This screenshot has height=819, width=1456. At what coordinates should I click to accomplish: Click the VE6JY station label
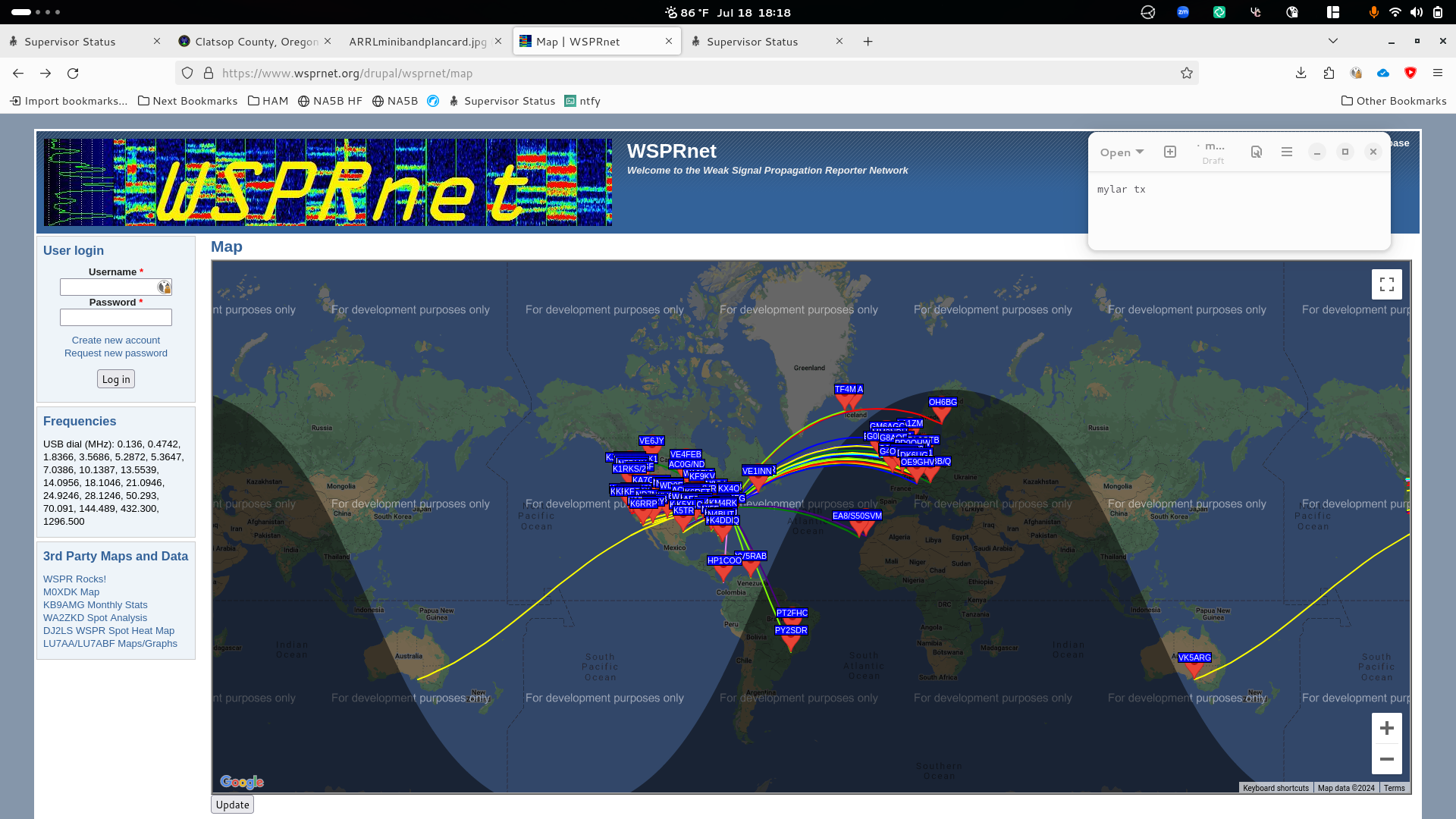click(651, 441)
